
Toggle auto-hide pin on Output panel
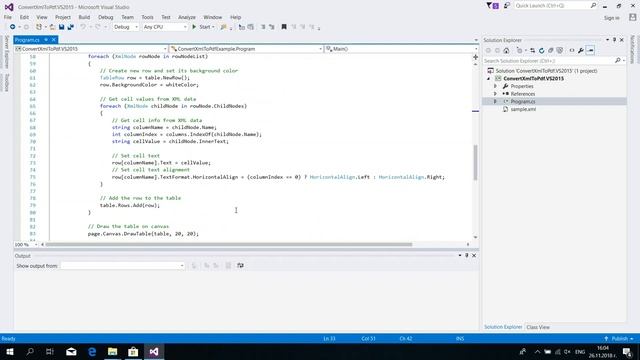coord(467,256)
